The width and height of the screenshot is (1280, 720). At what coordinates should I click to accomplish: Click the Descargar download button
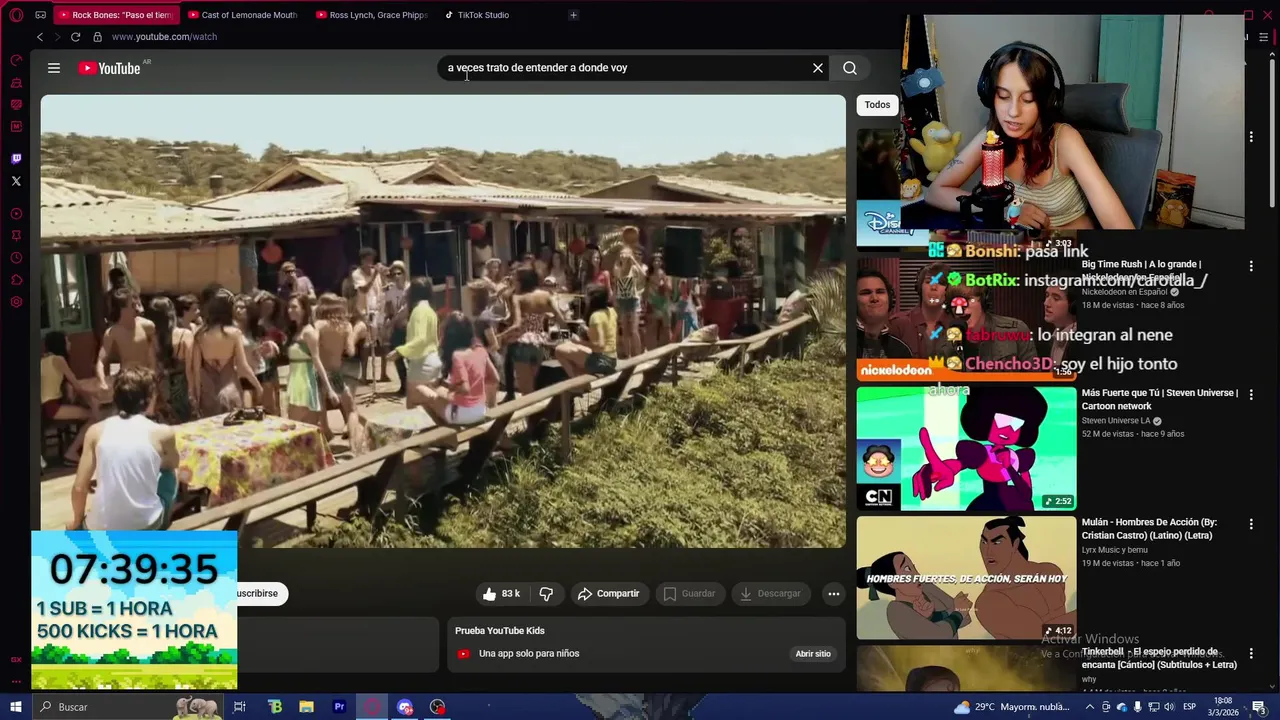(x=770, y=594)
